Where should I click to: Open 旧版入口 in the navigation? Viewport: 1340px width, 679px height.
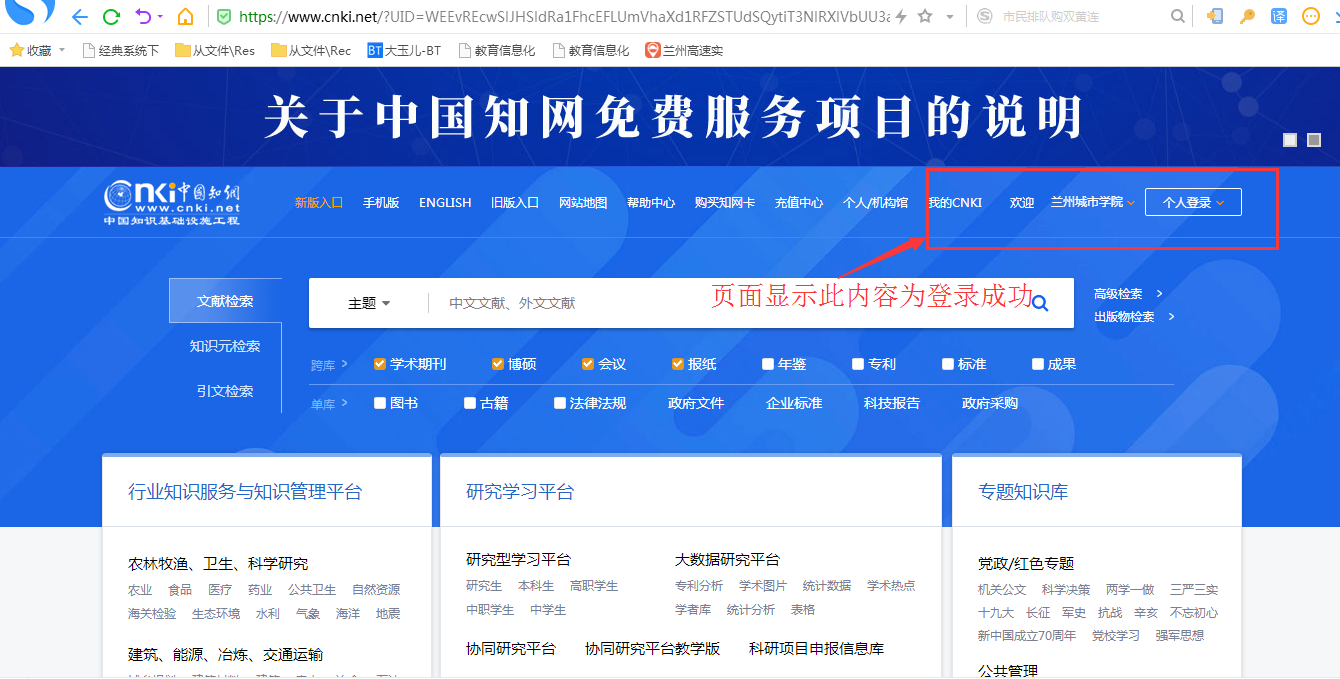pos(515,202)
